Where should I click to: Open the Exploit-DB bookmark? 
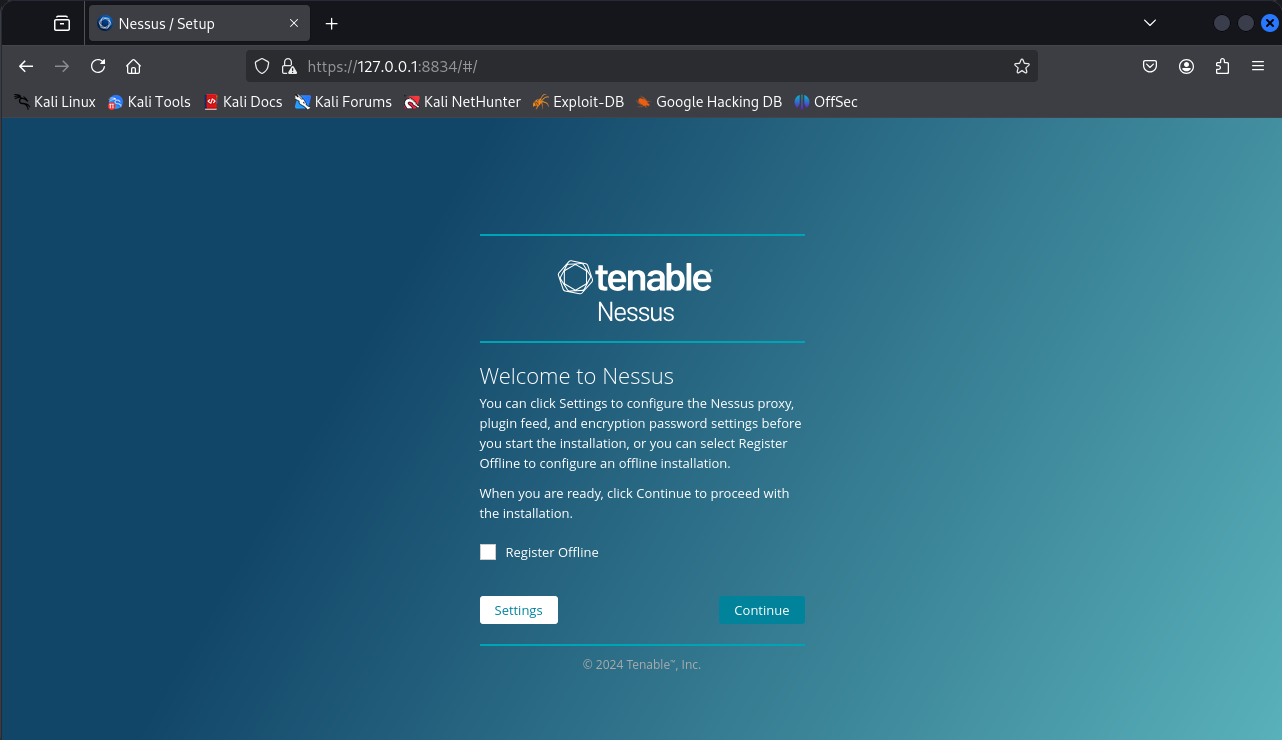[578, 102]
